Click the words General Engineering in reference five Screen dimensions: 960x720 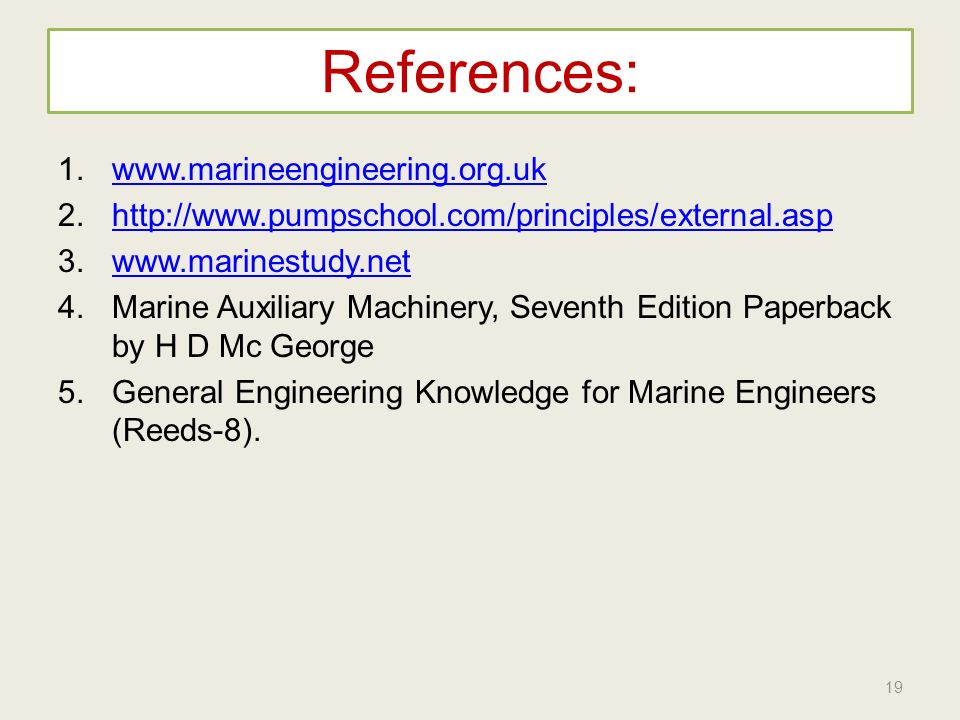pos(257,393)
